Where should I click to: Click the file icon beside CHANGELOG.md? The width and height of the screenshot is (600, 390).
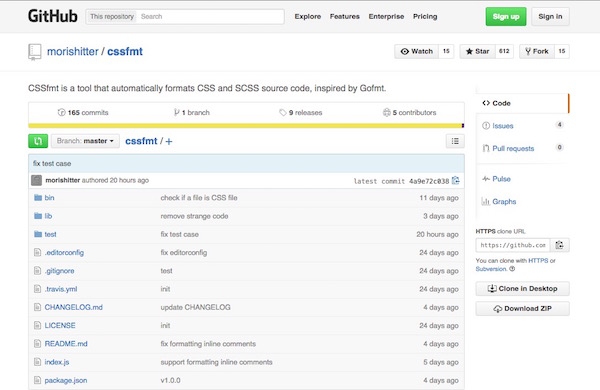(37, 307)
